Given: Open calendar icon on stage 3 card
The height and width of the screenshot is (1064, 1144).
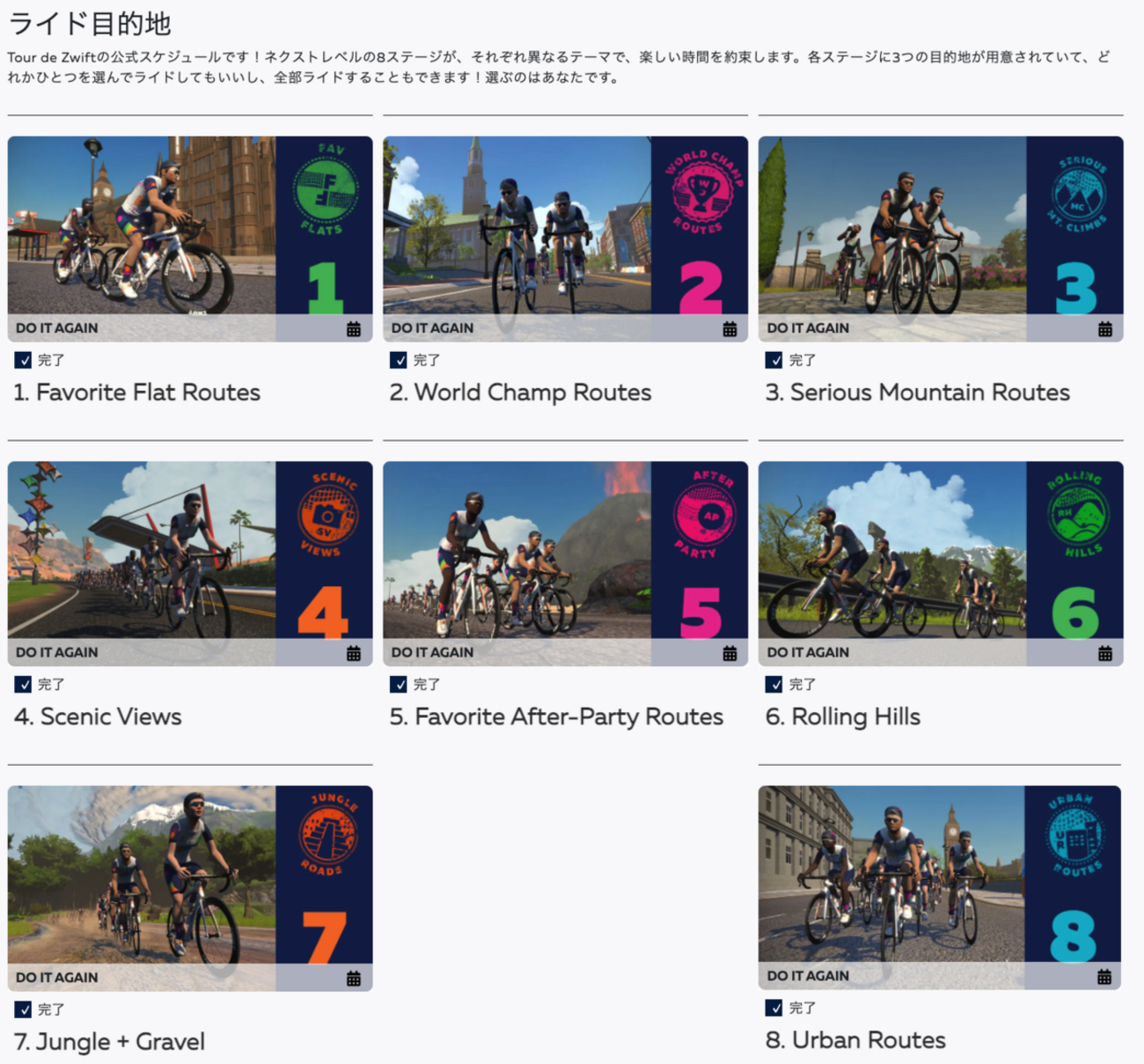Looking at the screenshot, I should point(1105,329).
